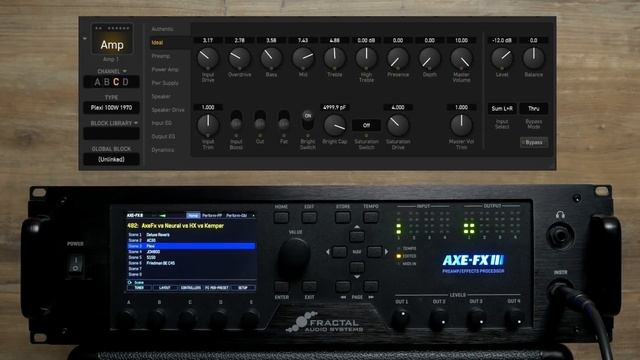The width and height of the screenshot is (640, 360).
Task: Open the amp TYPE selector Plexi 100W 1970
Action: (111, 108)
